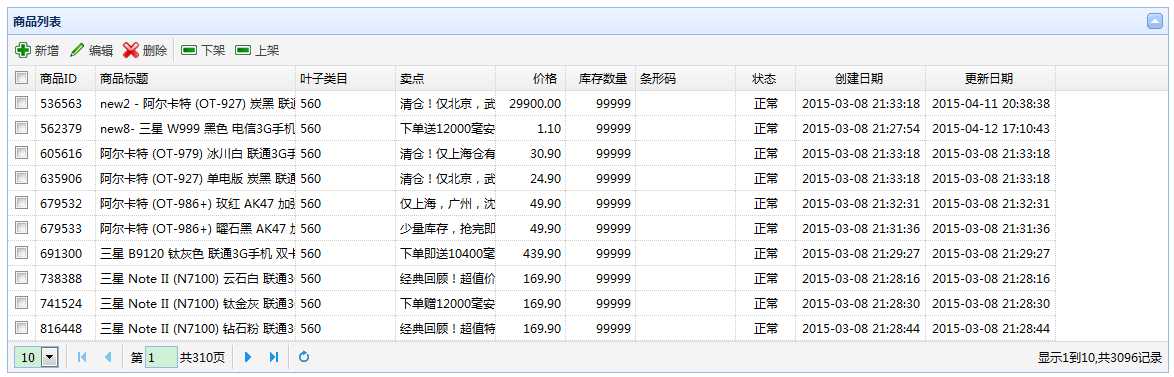The image size is (1174, 377).
Task: Click selling point '下单即送10400毫'
Action: 447,254
